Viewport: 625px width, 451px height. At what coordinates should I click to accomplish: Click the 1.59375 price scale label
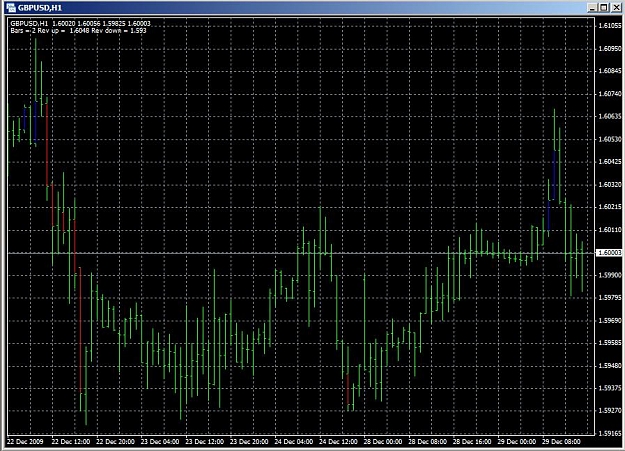pos(610,388)
